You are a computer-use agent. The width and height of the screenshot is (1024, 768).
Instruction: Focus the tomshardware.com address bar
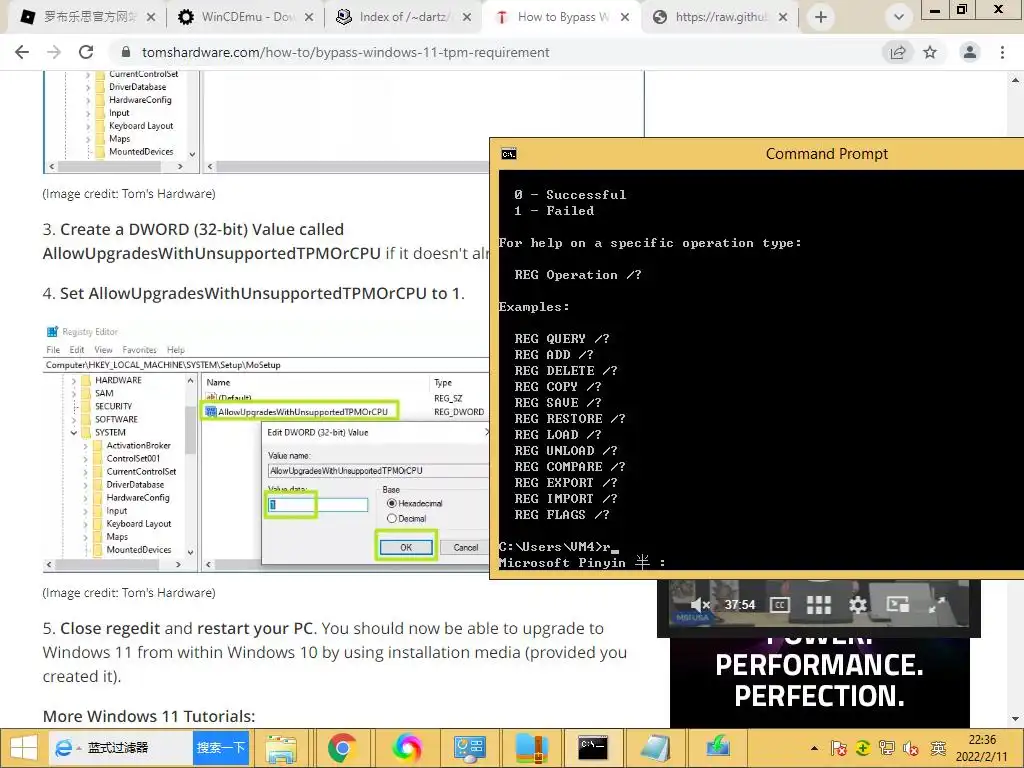pyautogui.click(x=496, y=52)
